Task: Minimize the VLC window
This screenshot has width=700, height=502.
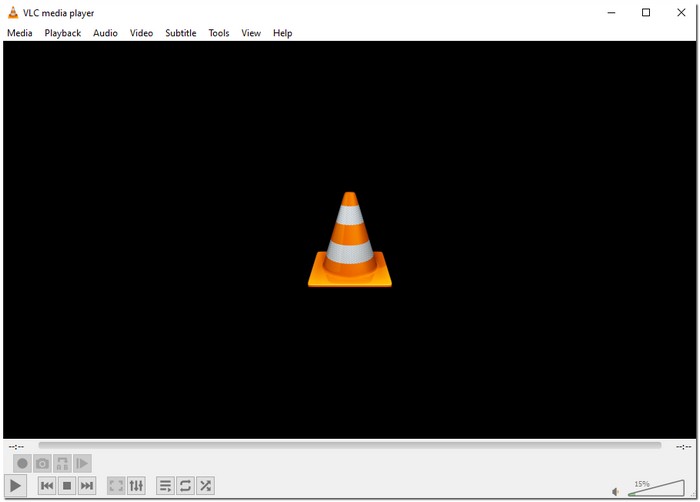Action: [612, 13]
